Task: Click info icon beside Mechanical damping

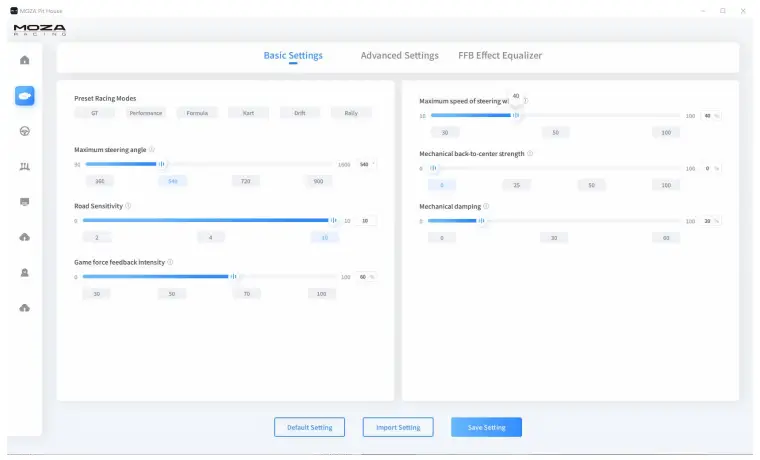Action: (486, 206)
